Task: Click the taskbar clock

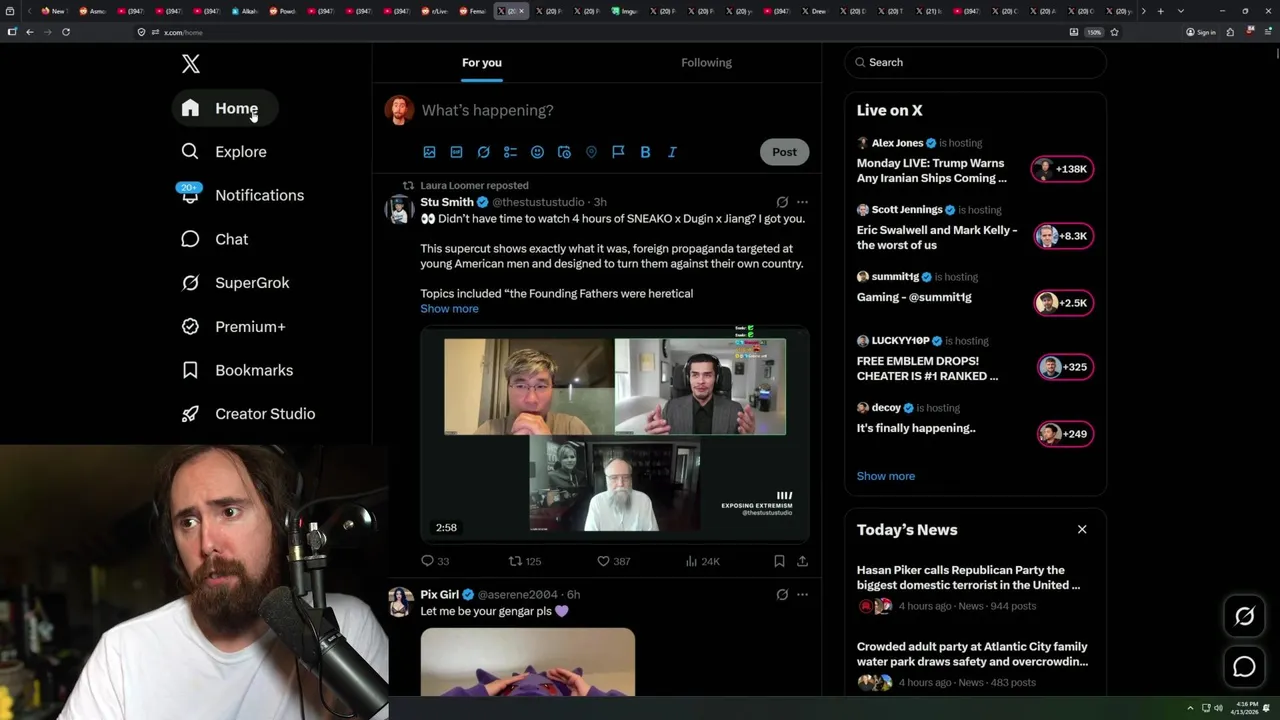Action: [1246, 708]
